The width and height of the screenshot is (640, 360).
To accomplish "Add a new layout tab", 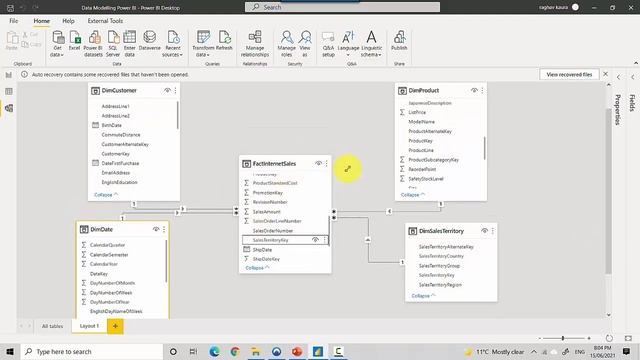I will pos(115,326).
